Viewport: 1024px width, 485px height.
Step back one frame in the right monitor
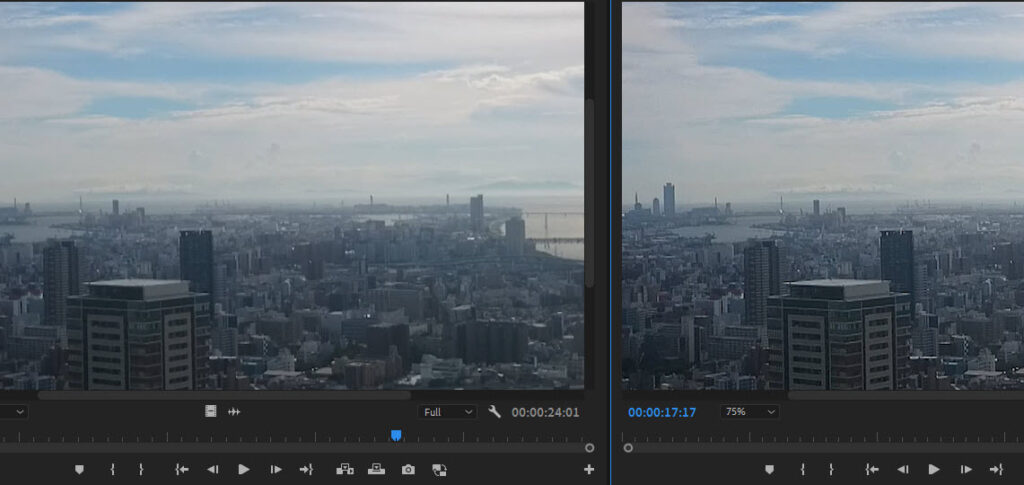point(902,469)
